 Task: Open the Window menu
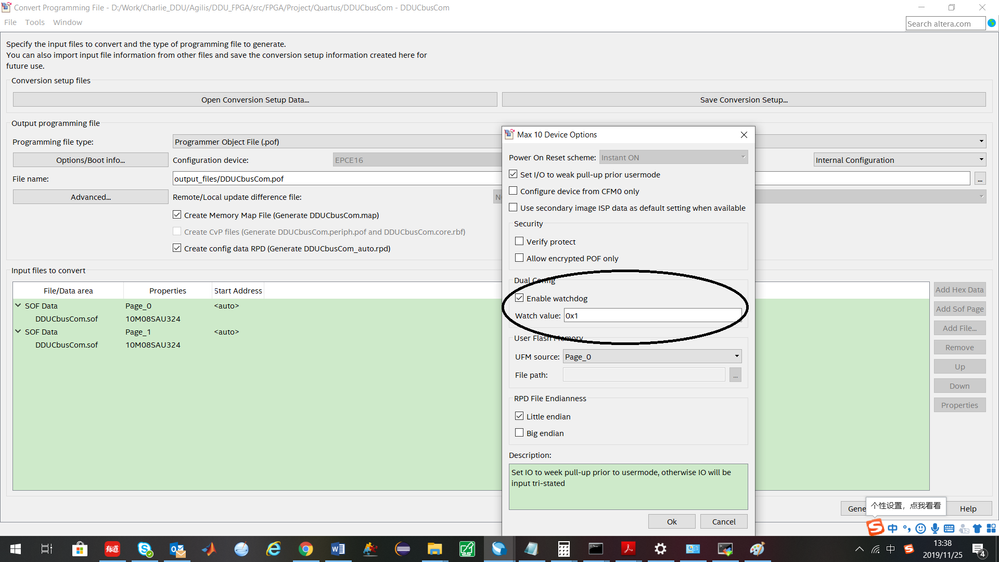point(67,22)
